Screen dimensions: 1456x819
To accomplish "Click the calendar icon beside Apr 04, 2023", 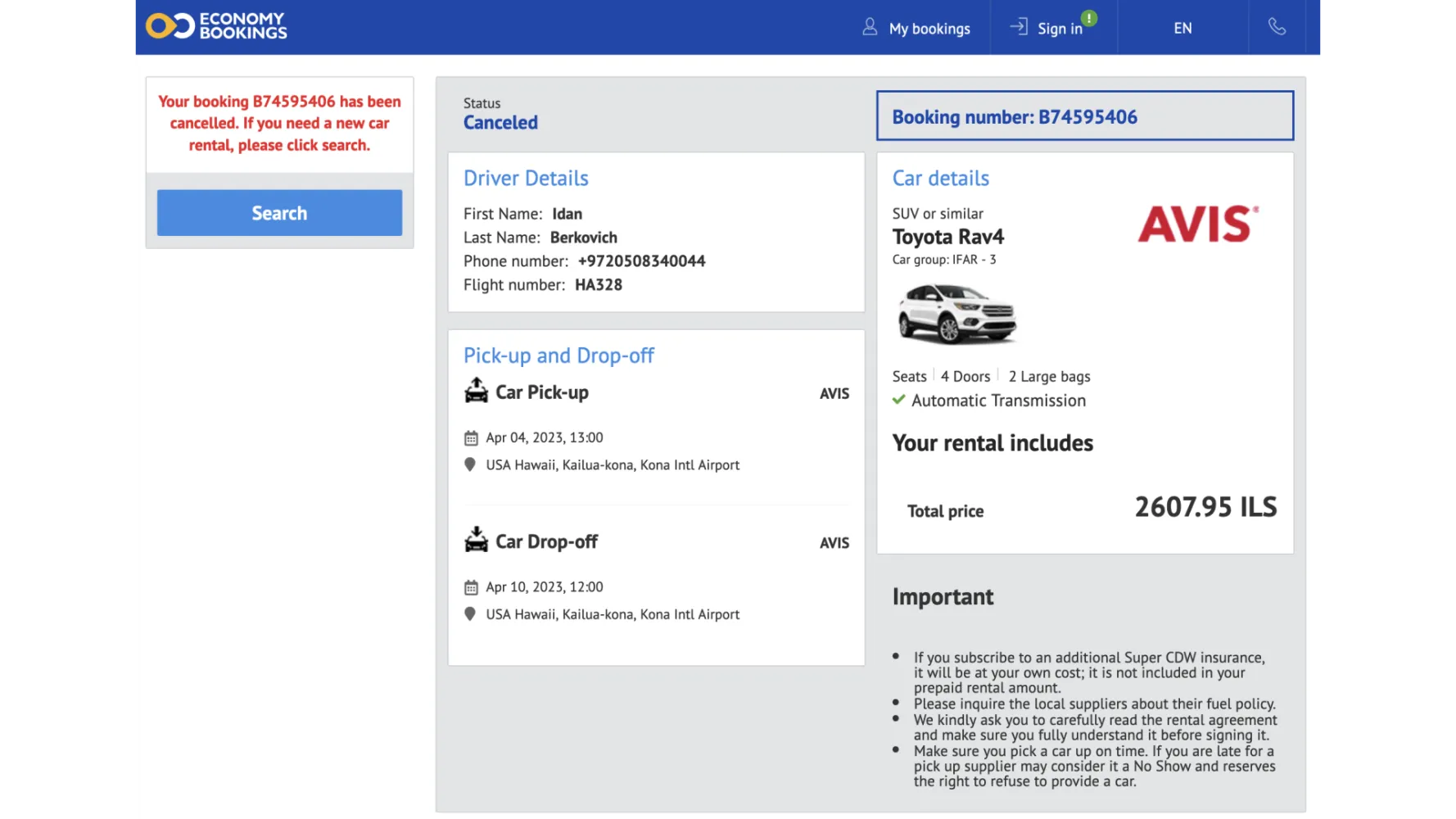I will pyautogui.click(x=471, y=438).
